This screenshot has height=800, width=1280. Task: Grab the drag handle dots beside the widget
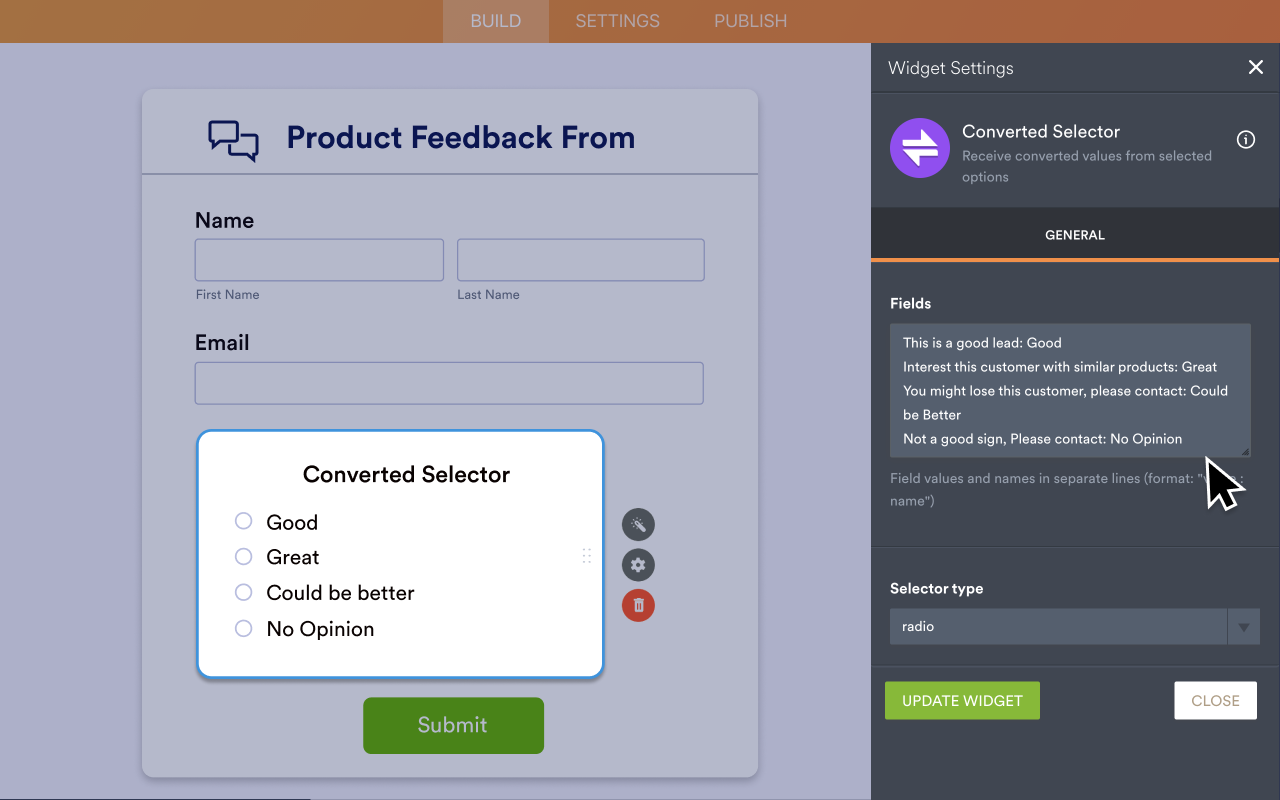[x=587, y=556]
